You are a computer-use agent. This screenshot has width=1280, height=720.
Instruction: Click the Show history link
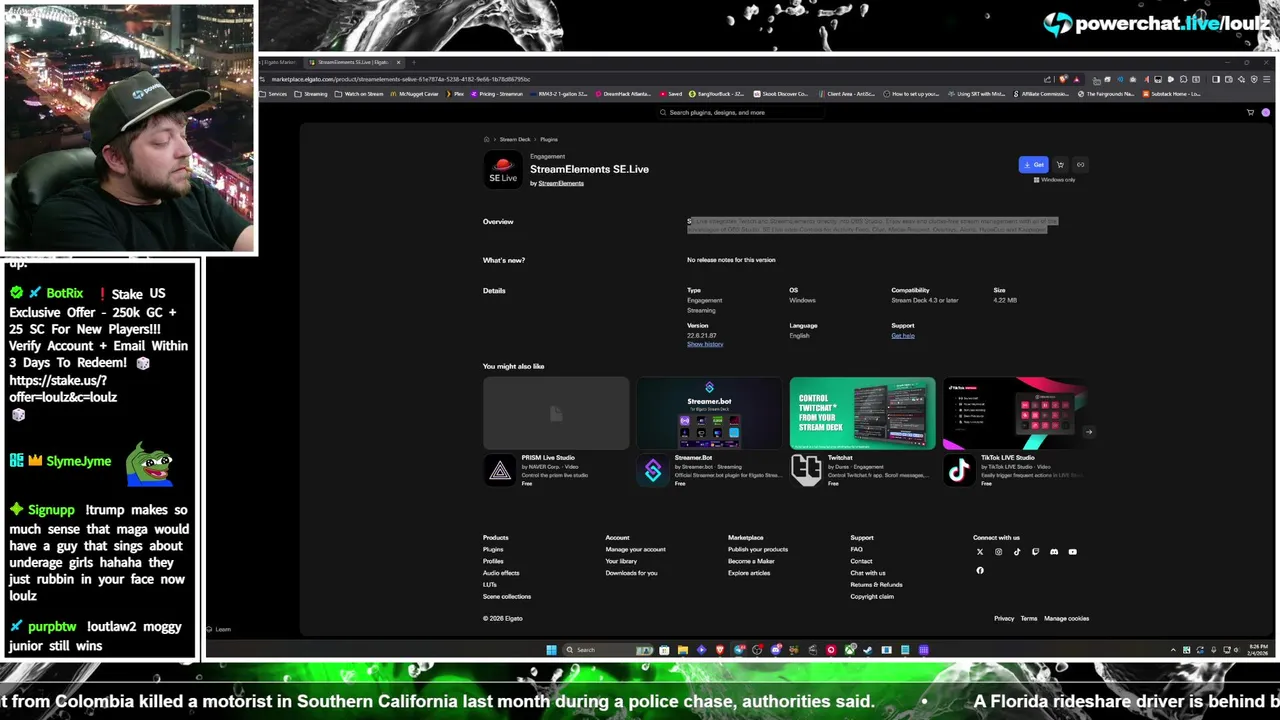705,344
